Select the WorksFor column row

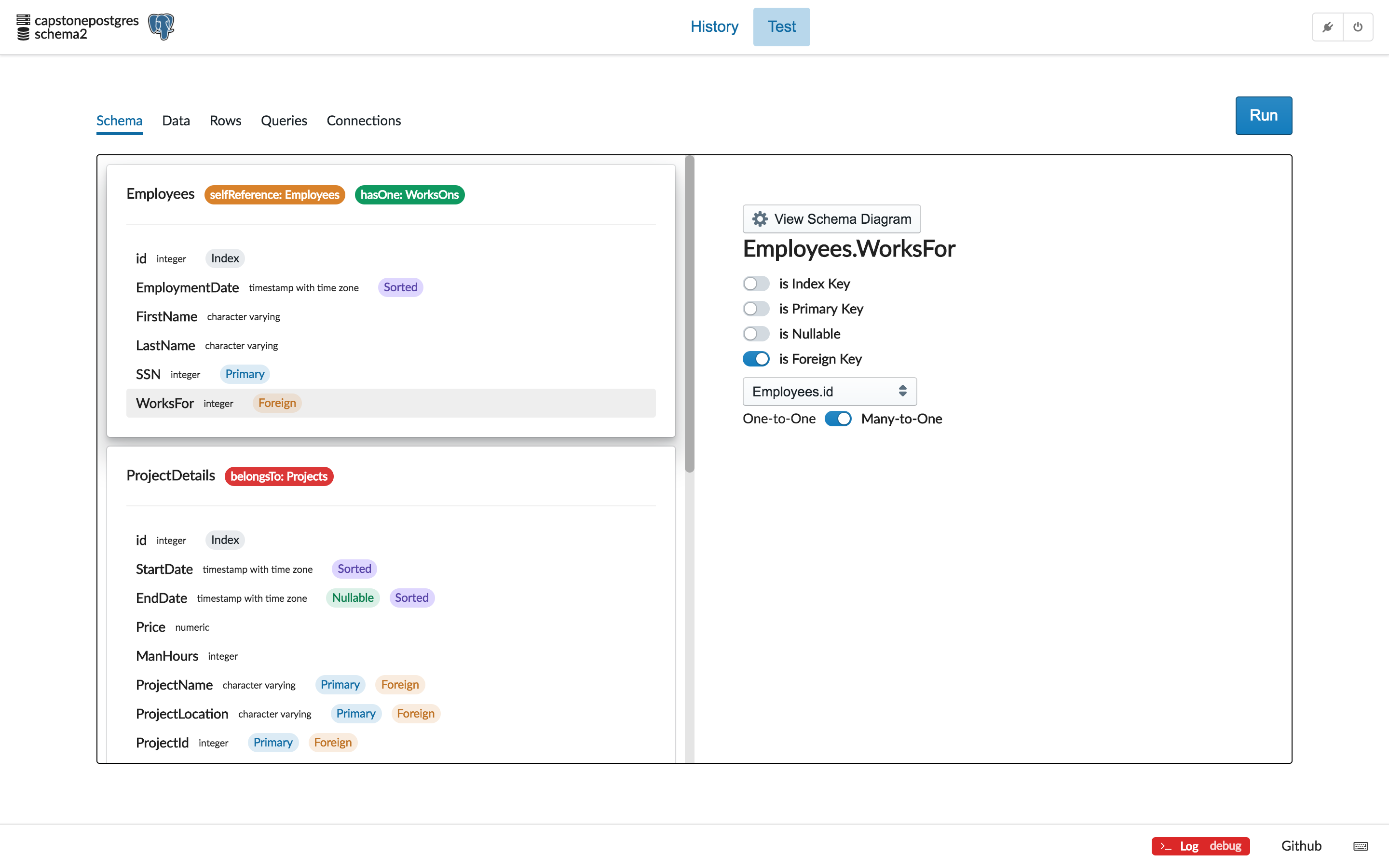pyautogui.click(x=390, y=403)
